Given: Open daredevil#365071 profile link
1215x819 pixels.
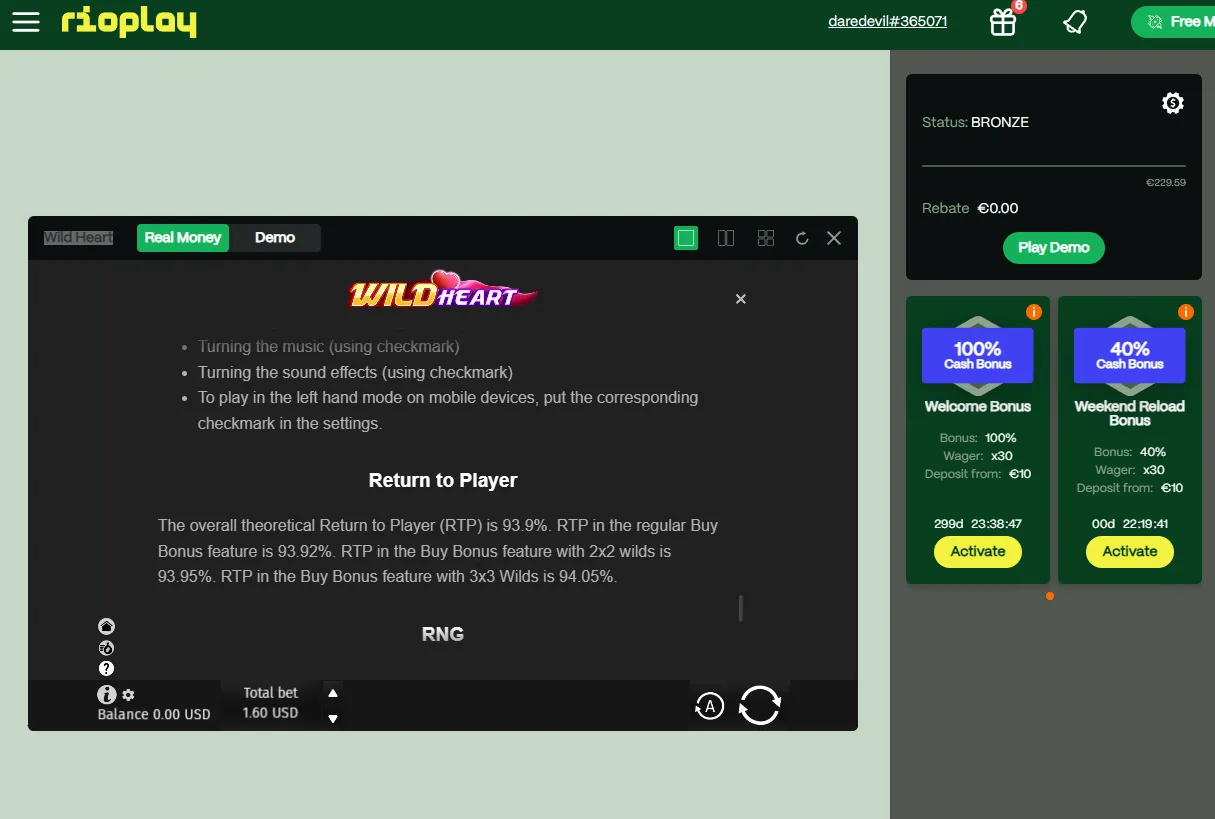Looking at the screenshot, I should (x=888, y=21).
